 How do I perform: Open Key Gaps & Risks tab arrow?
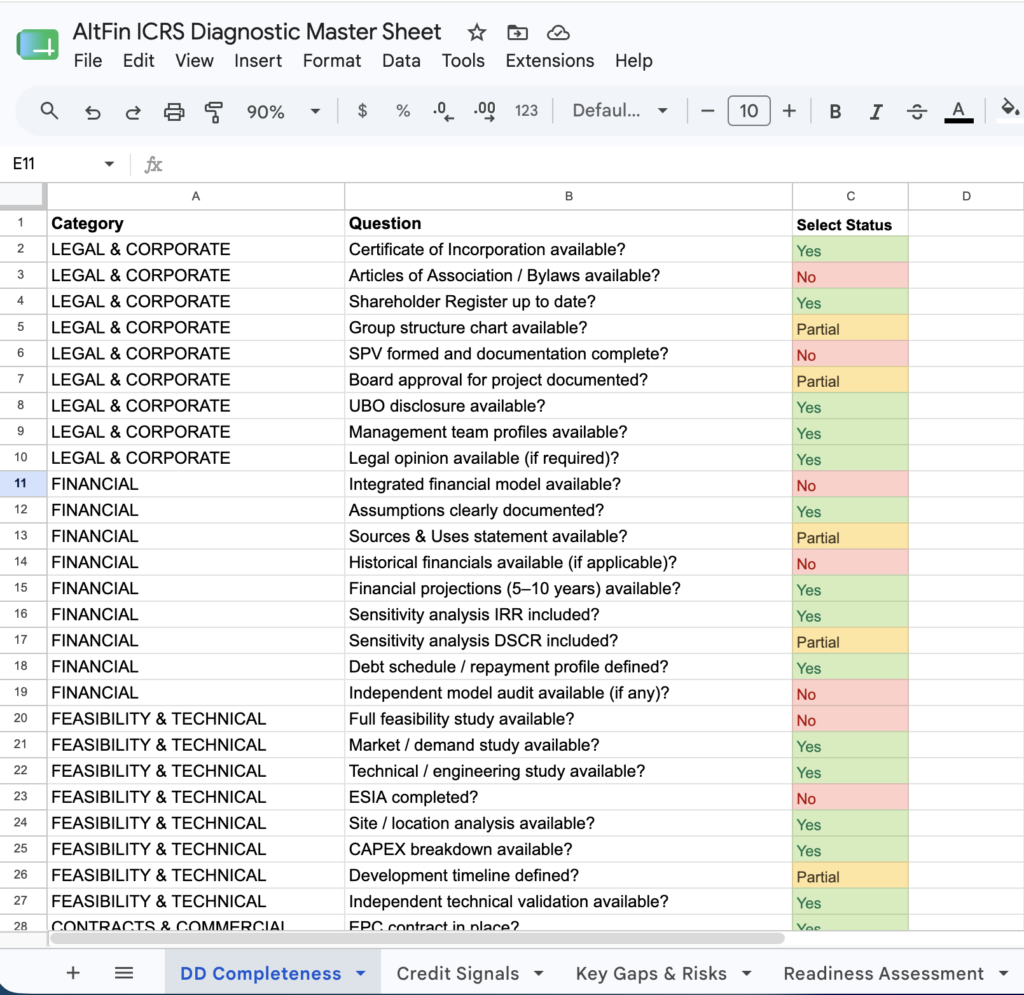pyautogui.click(x=746, y=973)
